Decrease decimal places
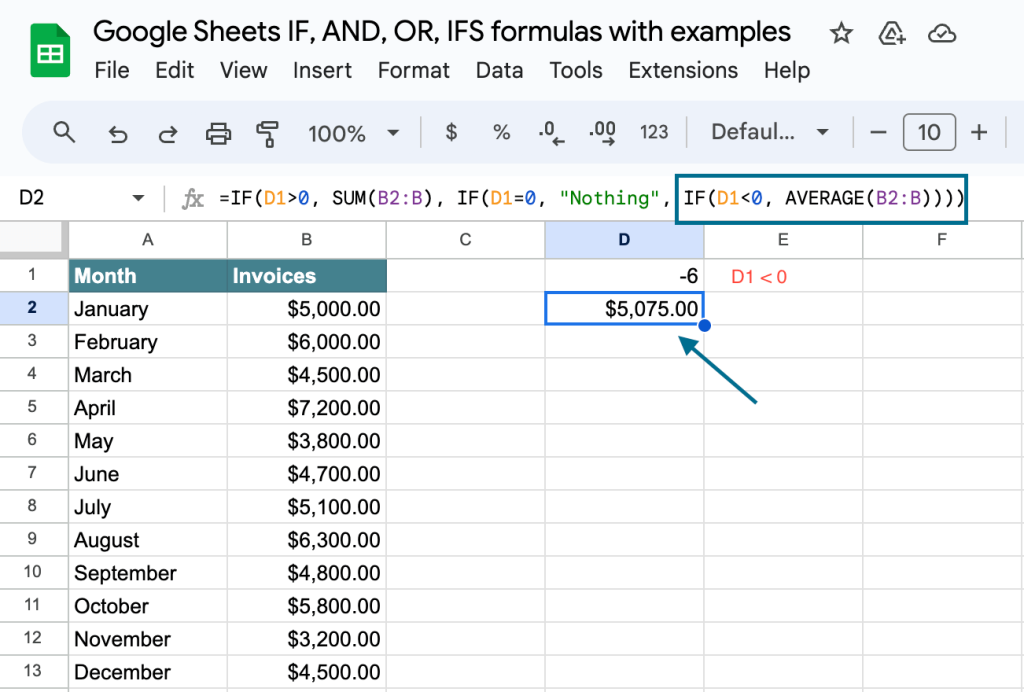The width and height of the screenshot is (1024, 692). pyautogui.click(x=551, y=133)
